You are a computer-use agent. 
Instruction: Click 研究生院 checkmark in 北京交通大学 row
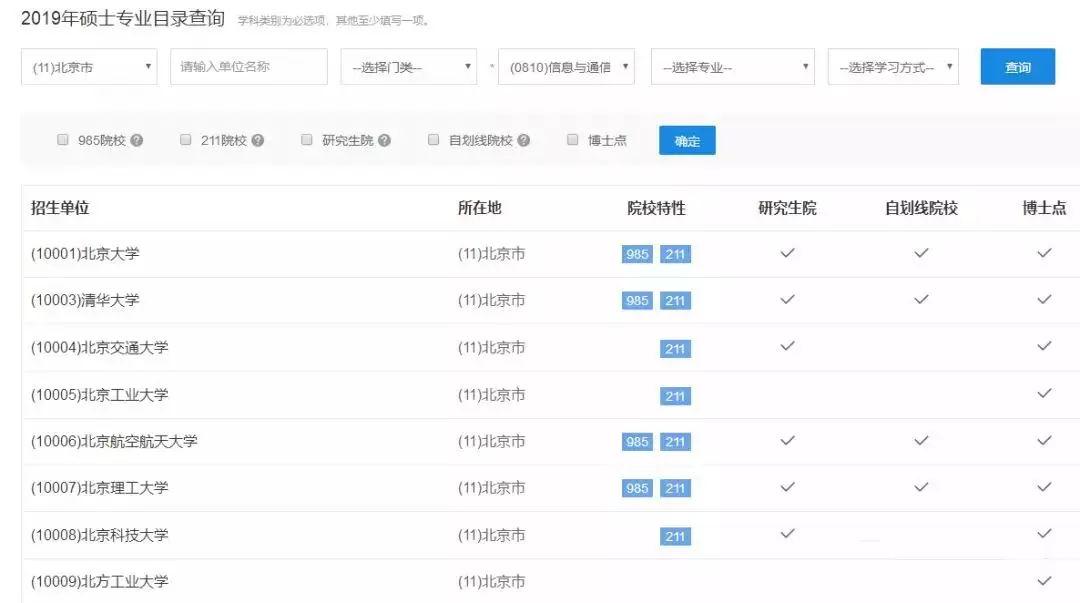(x=787, y=346)
